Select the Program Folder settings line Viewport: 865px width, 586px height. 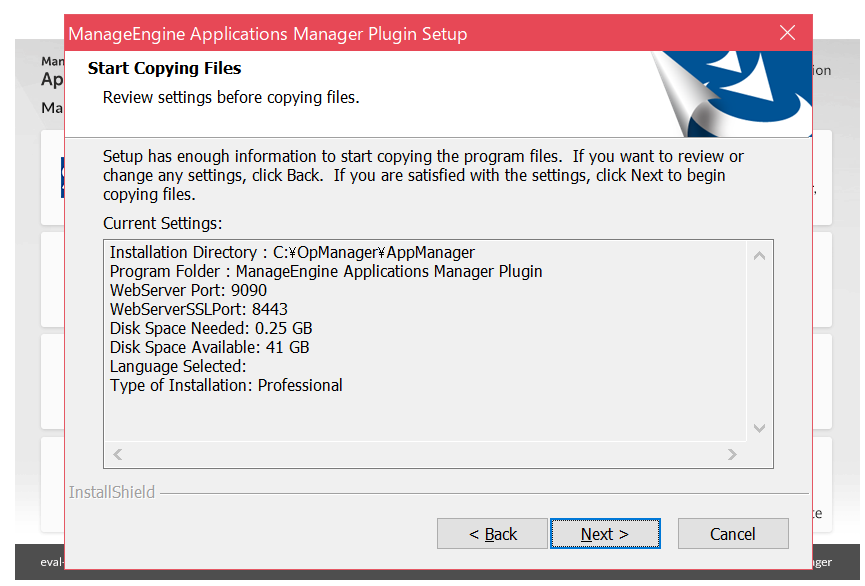326,272
